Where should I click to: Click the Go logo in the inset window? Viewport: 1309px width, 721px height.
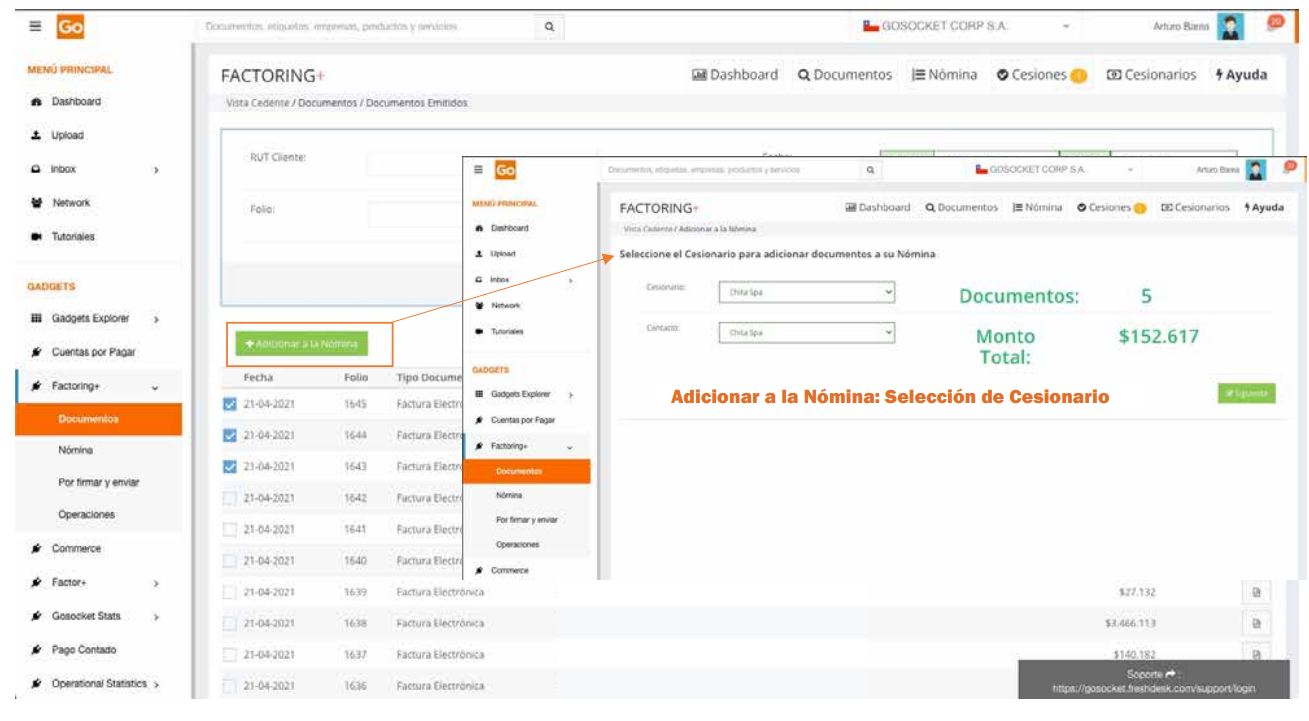(x=506, y=170)
